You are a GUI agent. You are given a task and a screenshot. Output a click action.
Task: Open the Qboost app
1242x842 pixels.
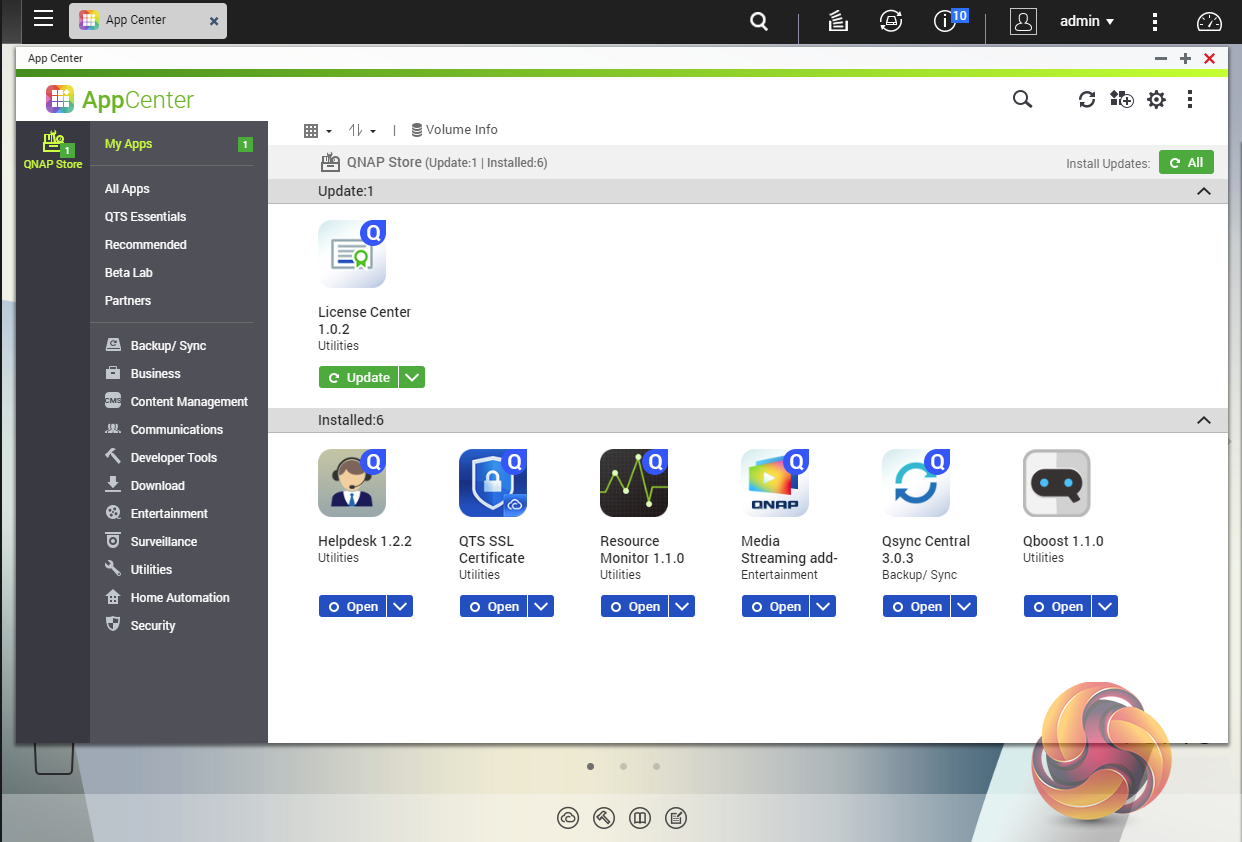(1057, 606)
